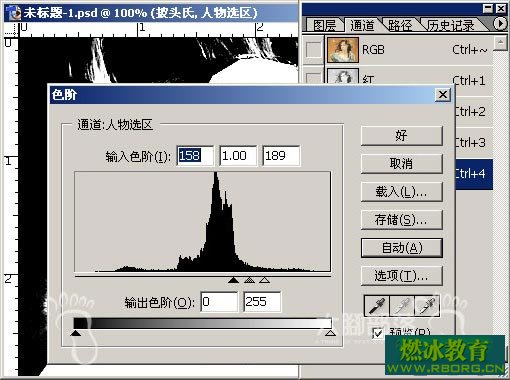Click the 载入(L)... load button

402,192
